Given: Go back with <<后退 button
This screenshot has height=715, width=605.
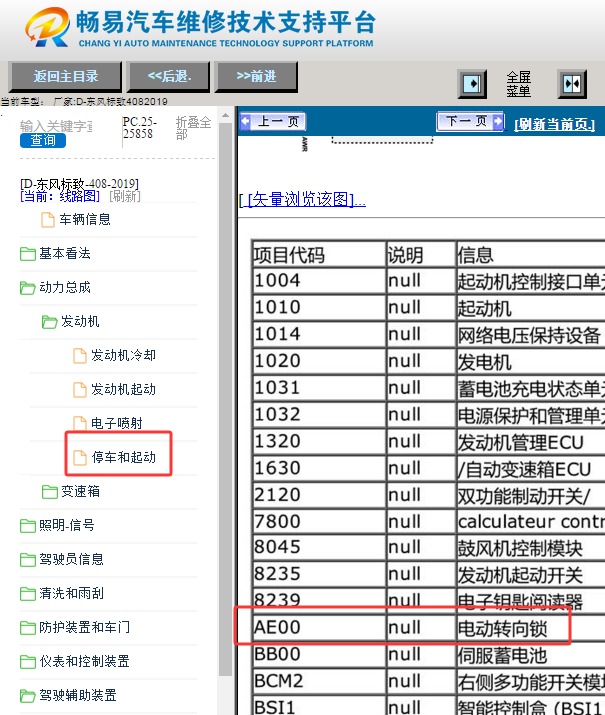Looking at the screenshot, I should coord(169,76).
